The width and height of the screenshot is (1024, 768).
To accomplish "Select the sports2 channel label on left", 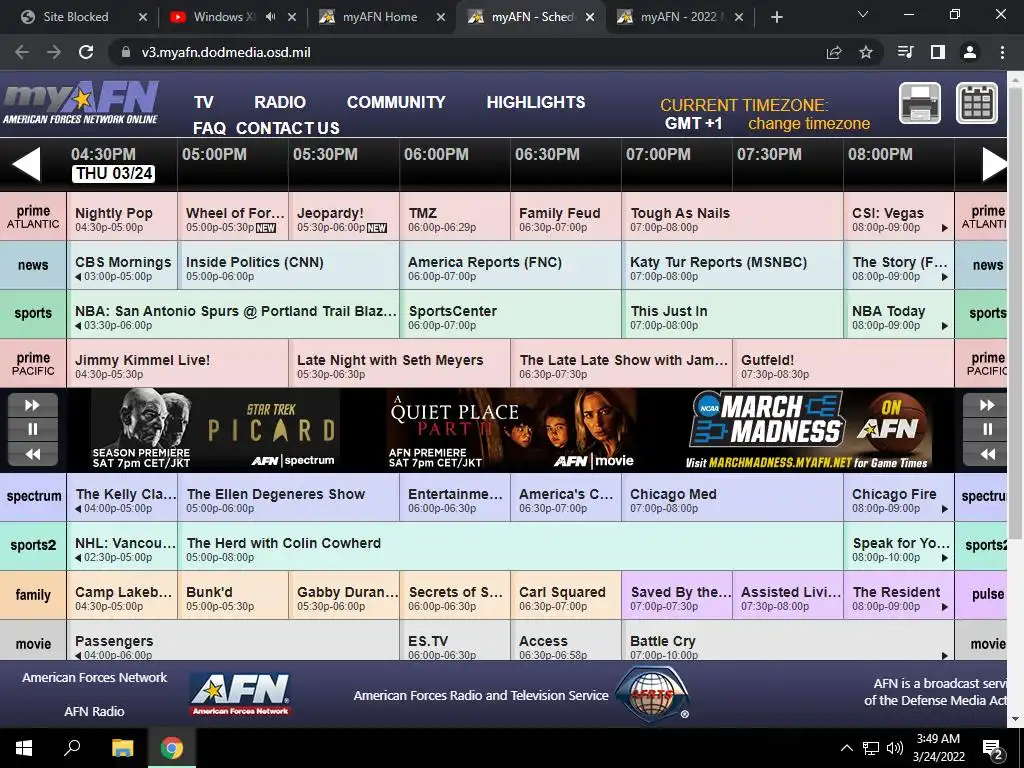I will [x=33, y=545].
